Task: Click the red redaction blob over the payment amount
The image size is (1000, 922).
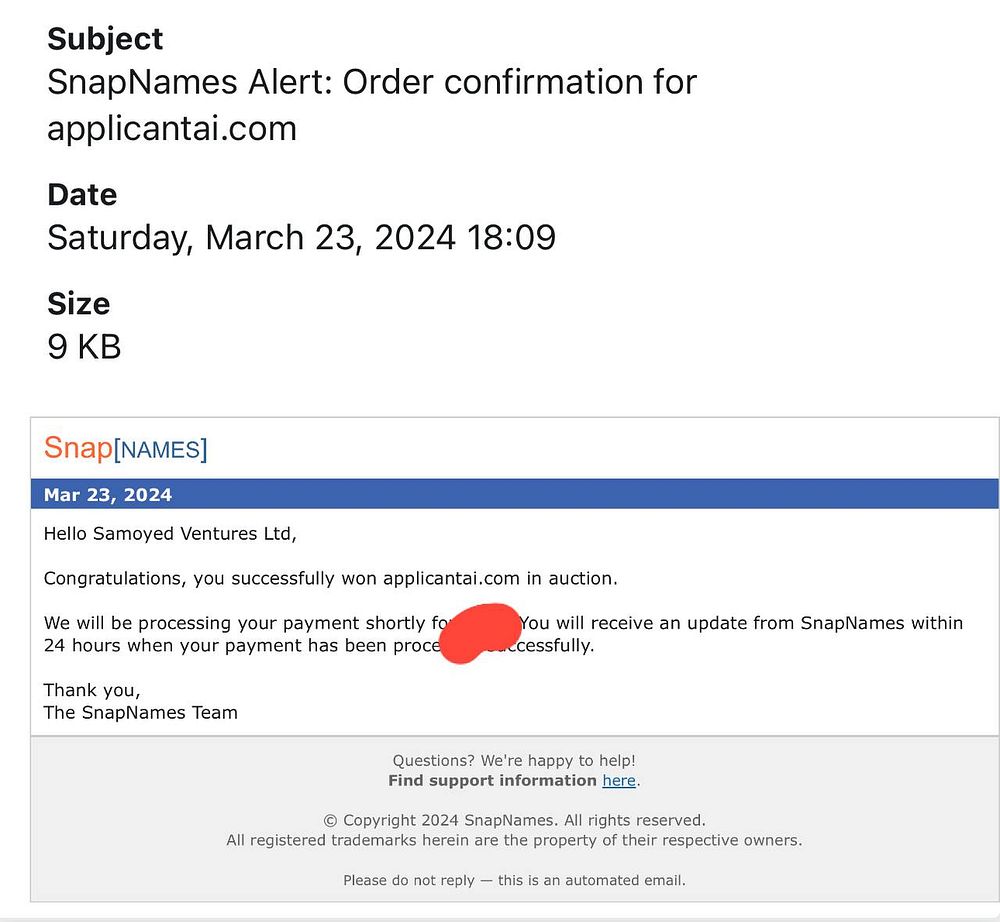Action: click(x=480, y=633)
